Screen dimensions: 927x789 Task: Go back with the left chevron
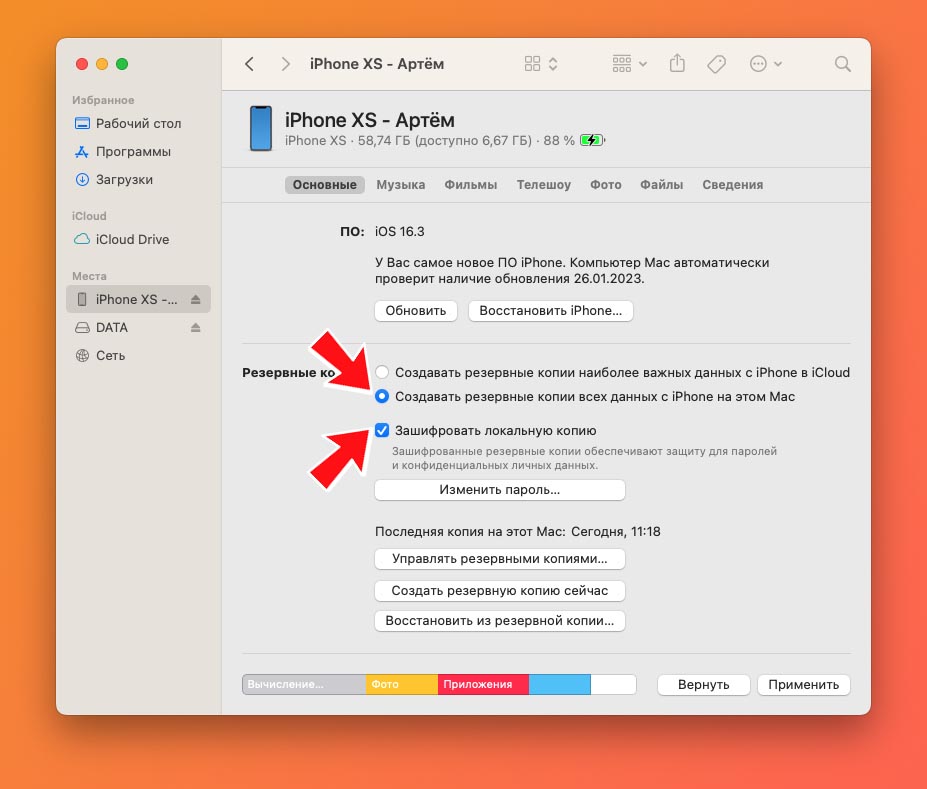[x=249, y=64]
